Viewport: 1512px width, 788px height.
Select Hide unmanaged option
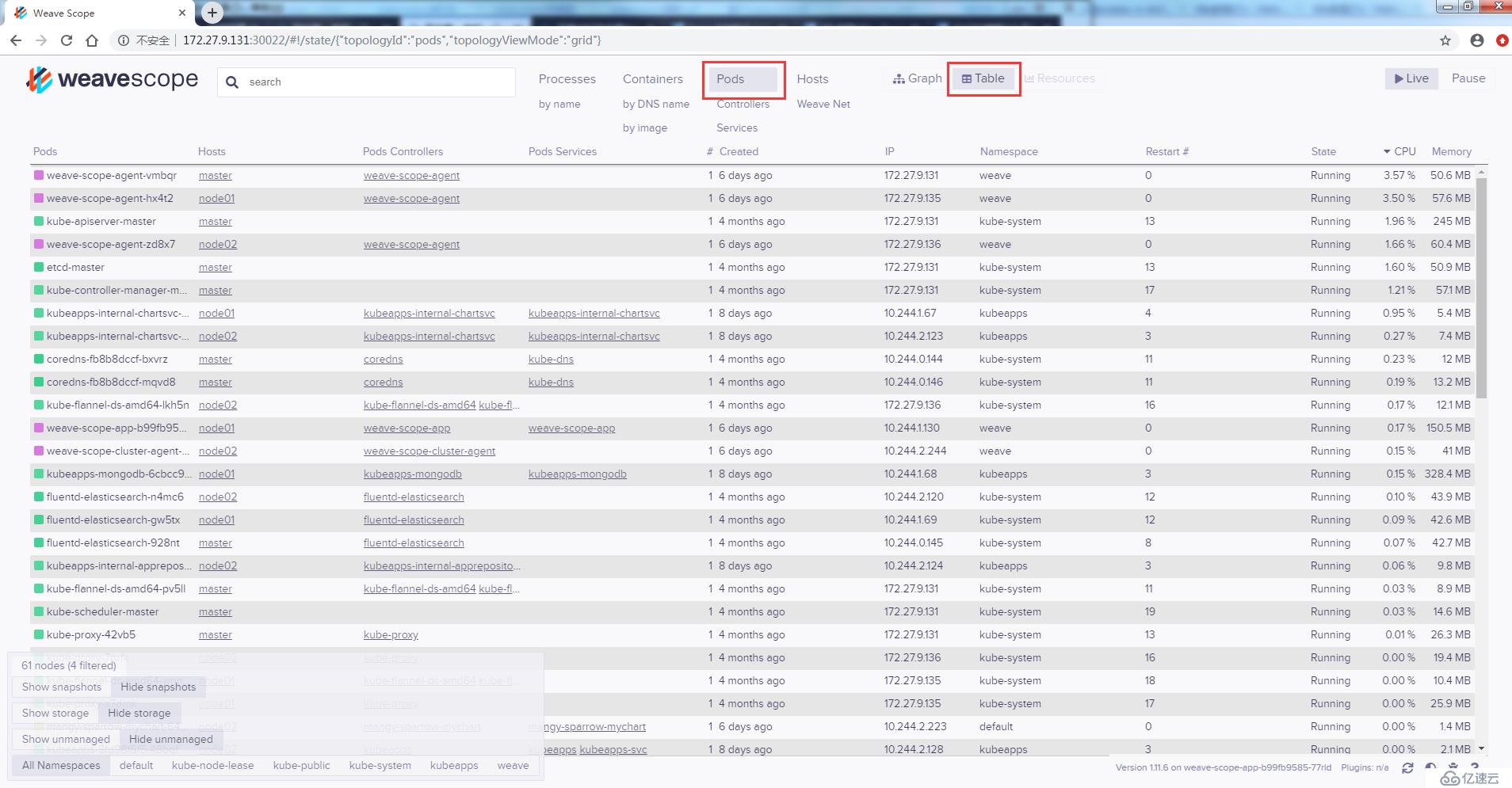click(171, 739)
